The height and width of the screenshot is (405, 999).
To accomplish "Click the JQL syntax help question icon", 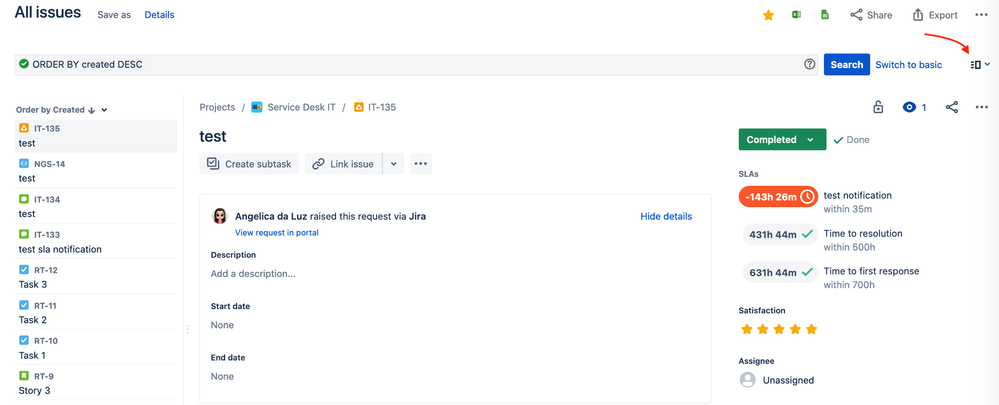I will click(x=810, y=64).
